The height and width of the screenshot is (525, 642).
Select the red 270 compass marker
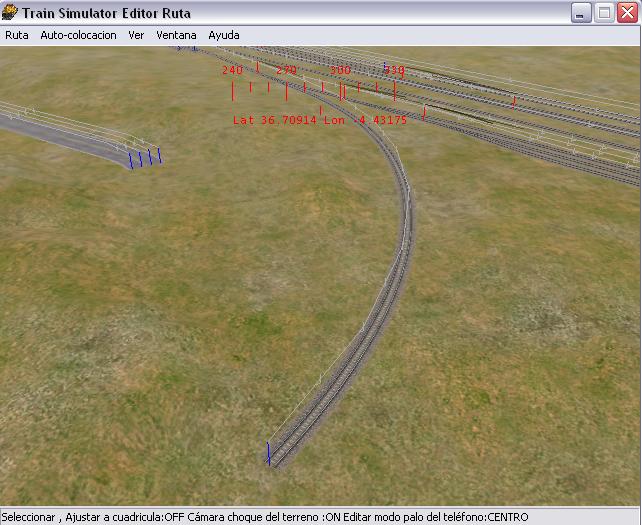pyautogui.click(x=286, y=71)
